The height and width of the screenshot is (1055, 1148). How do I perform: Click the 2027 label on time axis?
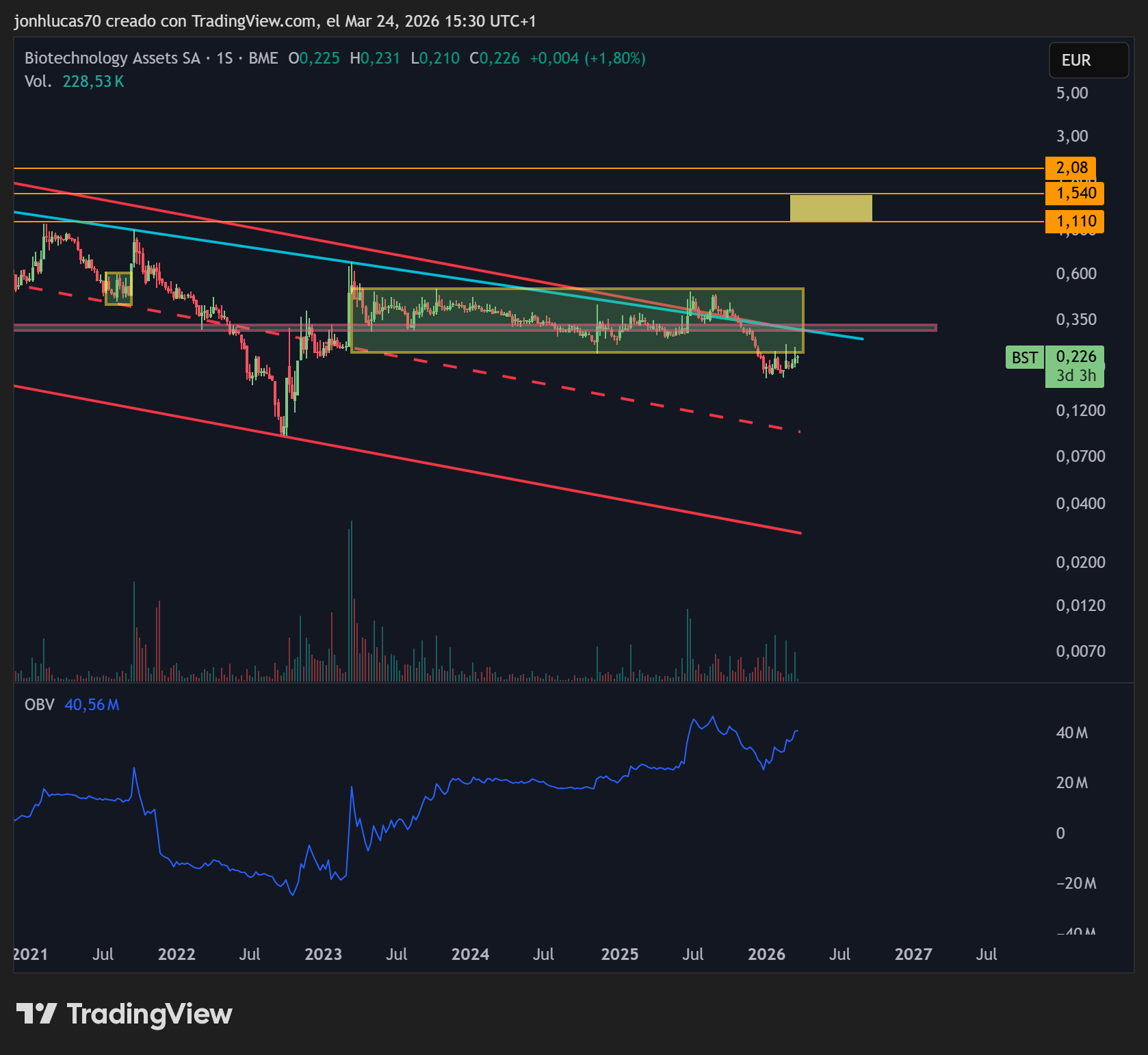(913, 954)
